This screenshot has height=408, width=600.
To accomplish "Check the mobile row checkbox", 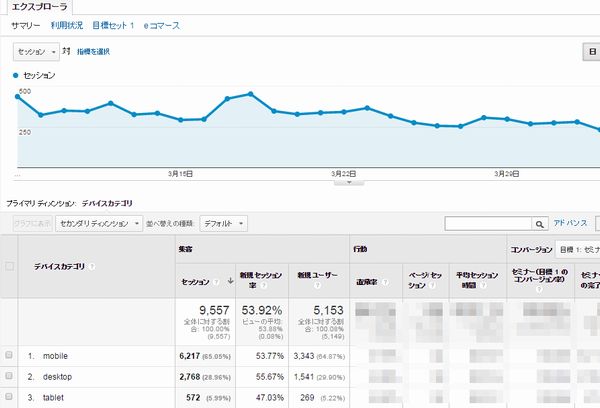I will click(x=9, y=355).
